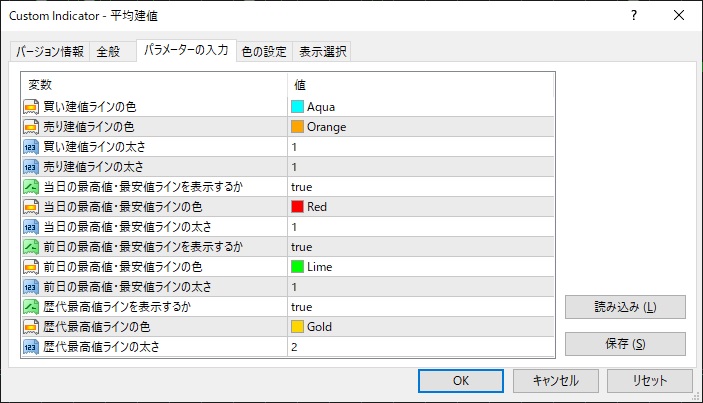Open the Orange color dropdown value
This screenshot has height=403, width=703.
pyautogui.click(x=325, y=127)
